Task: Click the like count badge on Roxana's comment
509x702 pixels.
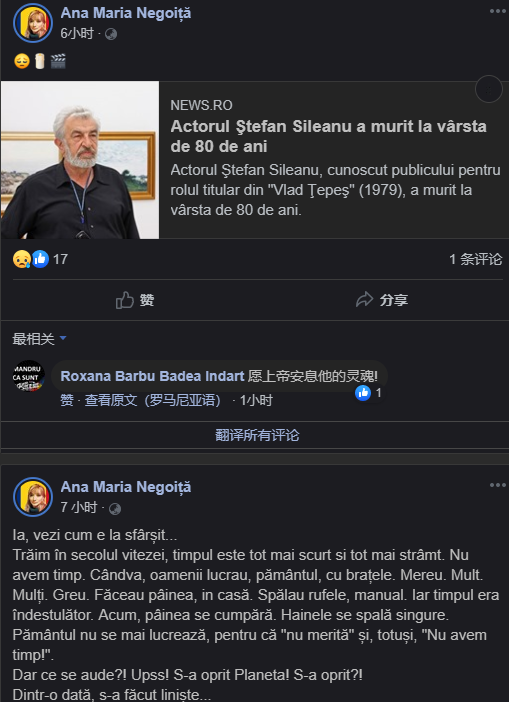Action: pyautogui.click(x=369, y=393)
